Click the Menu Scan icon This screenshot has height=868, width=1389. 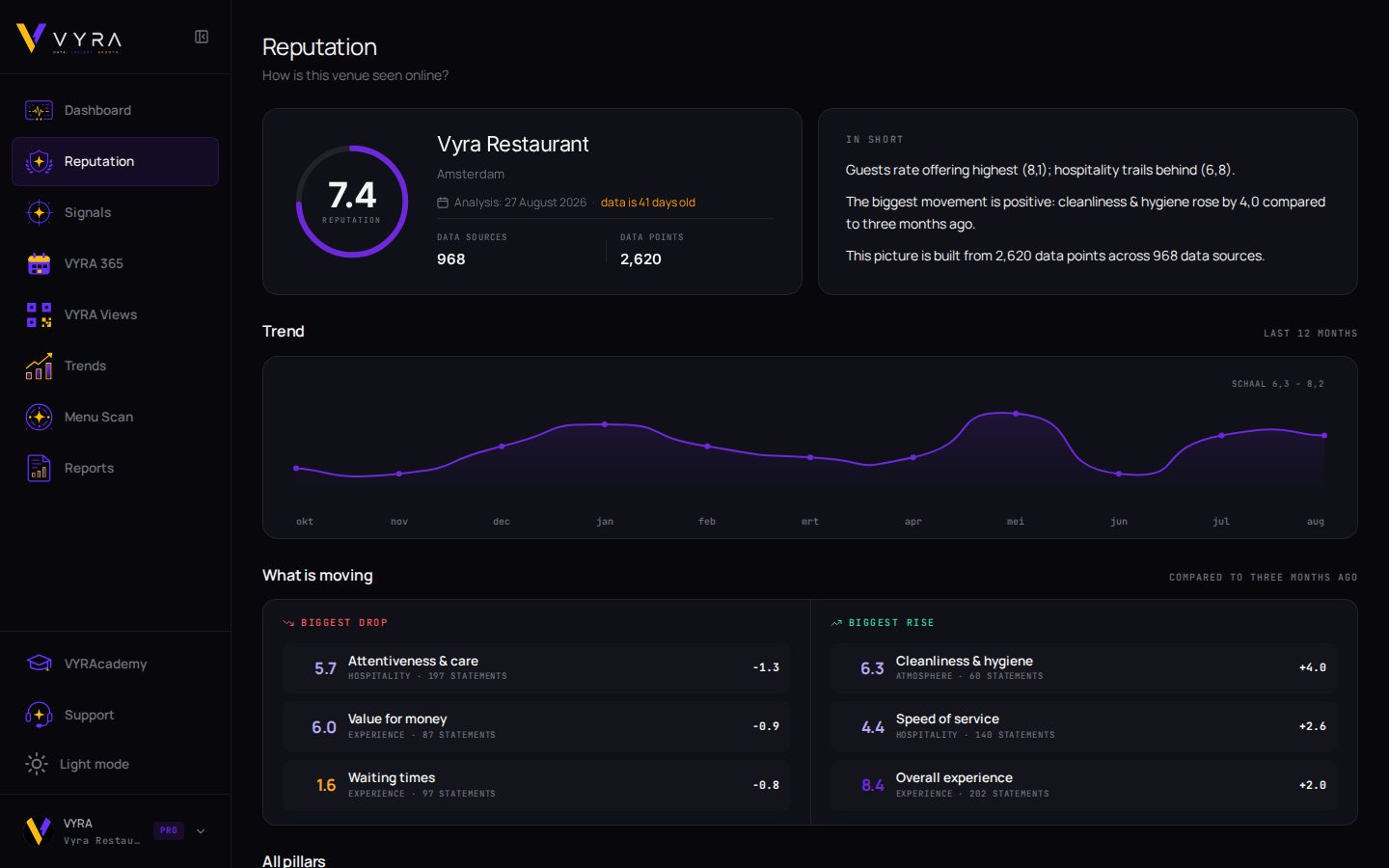(x=39, y=417)
